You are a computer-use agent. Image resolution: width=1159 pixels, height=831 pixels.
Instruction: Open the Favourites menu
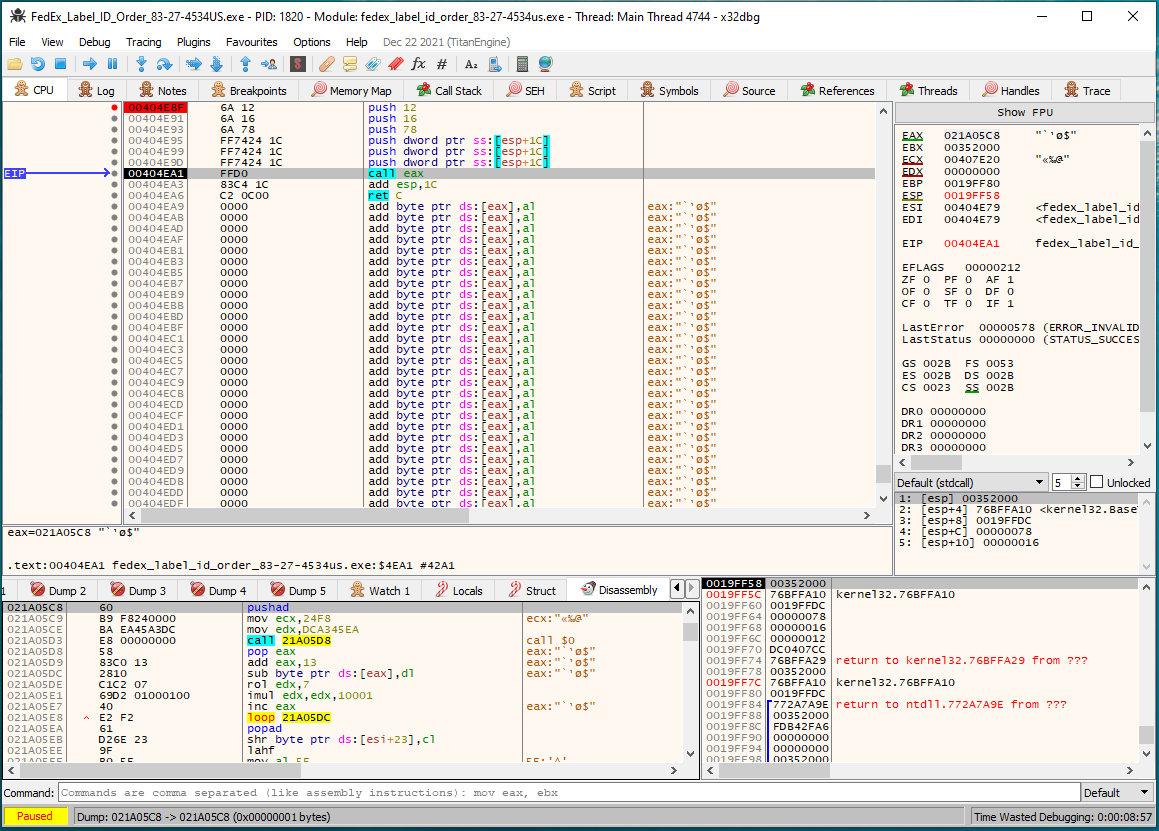(x=252, y=42)
